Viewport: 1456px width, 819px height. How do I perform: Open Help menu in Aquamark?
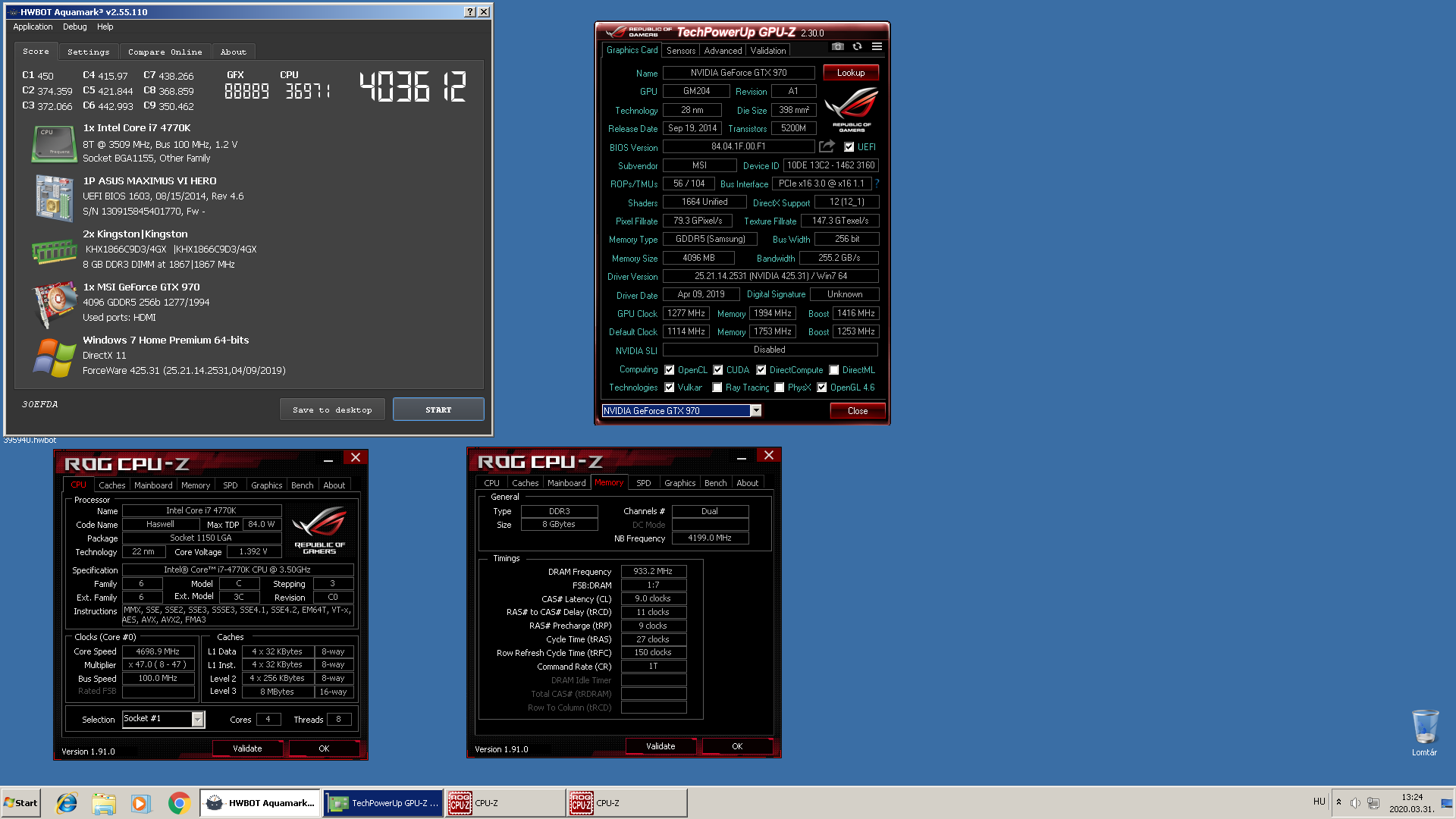(105, 27)
